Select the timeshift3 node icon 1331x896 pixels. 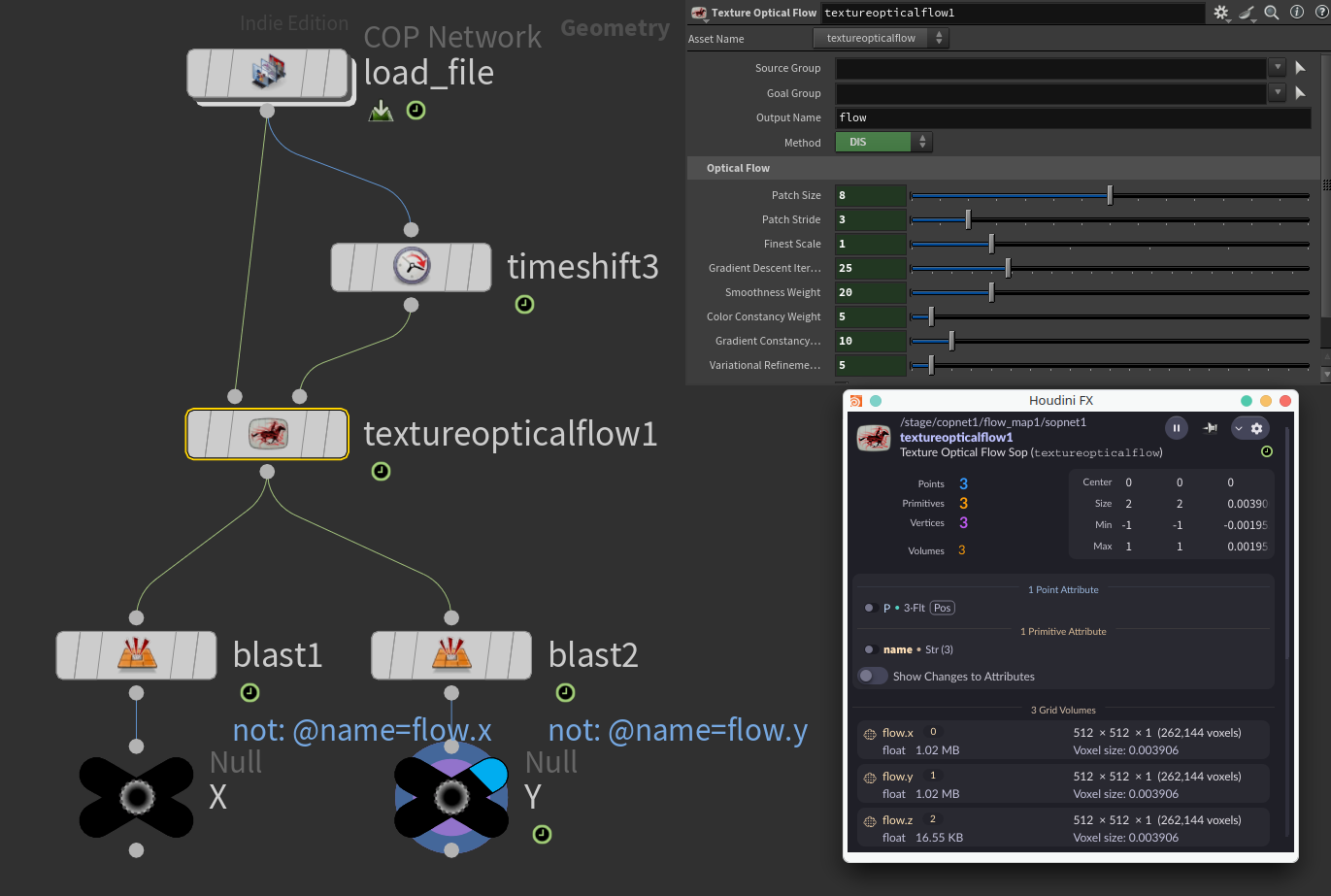(x=412, y=266)
